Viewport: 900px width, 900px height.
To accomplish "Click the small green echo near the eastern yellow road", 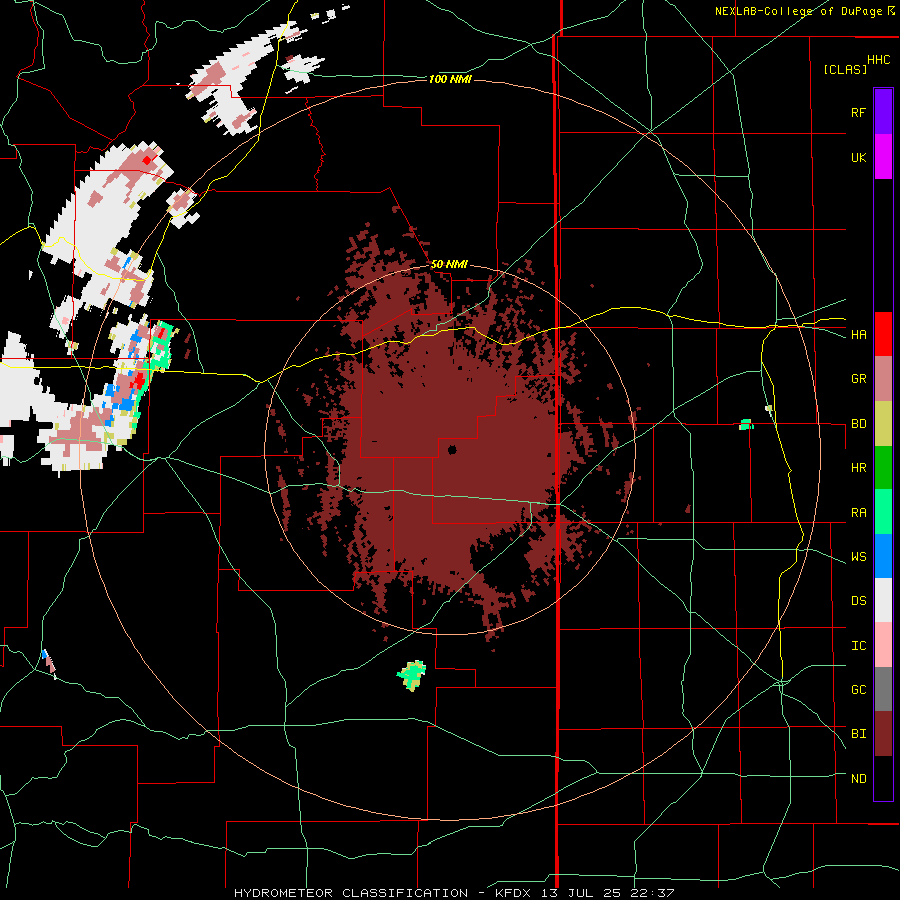I will [x=746, y=424].
